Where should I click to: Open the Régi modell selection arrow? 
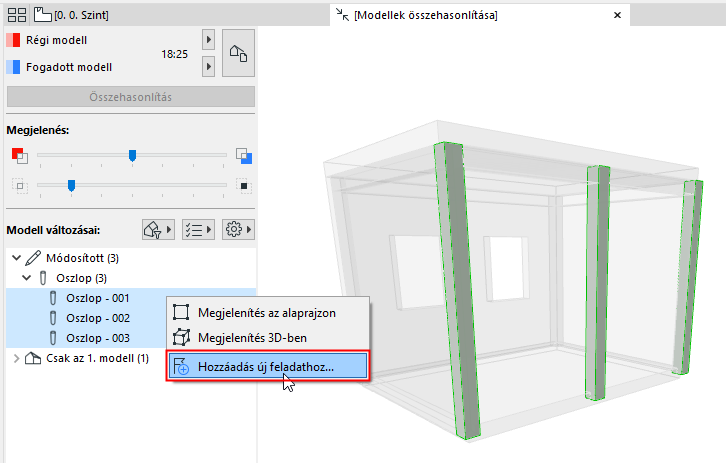click(208, 40)
